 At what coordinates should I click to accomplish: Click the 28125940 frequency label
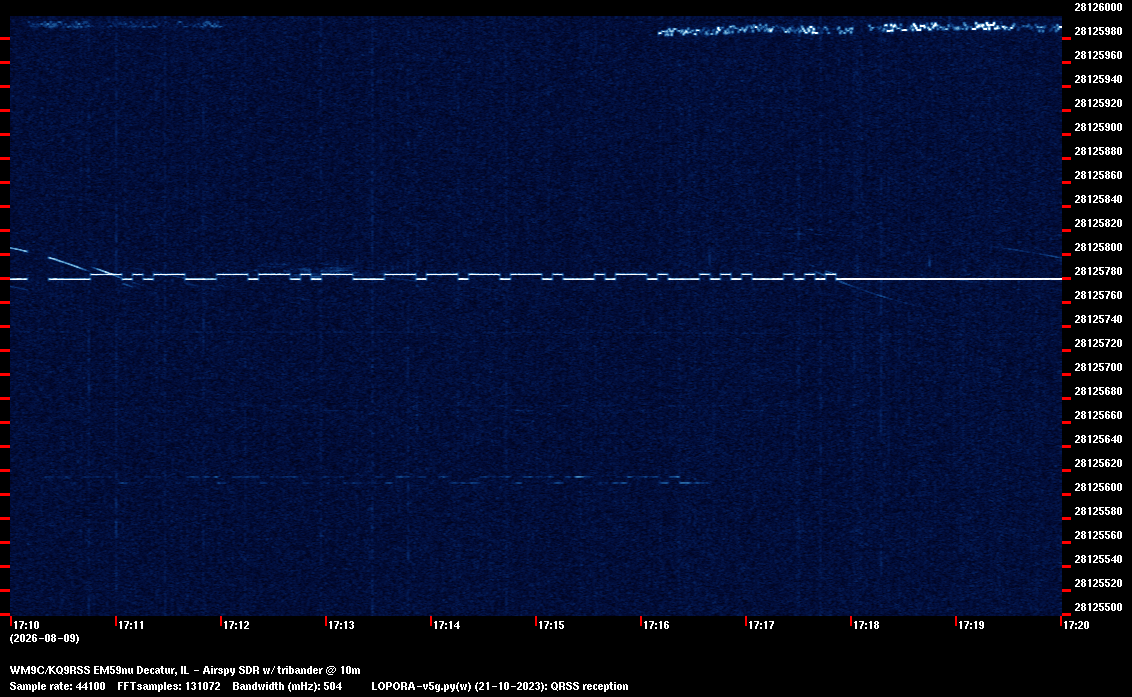[1098, 79]
